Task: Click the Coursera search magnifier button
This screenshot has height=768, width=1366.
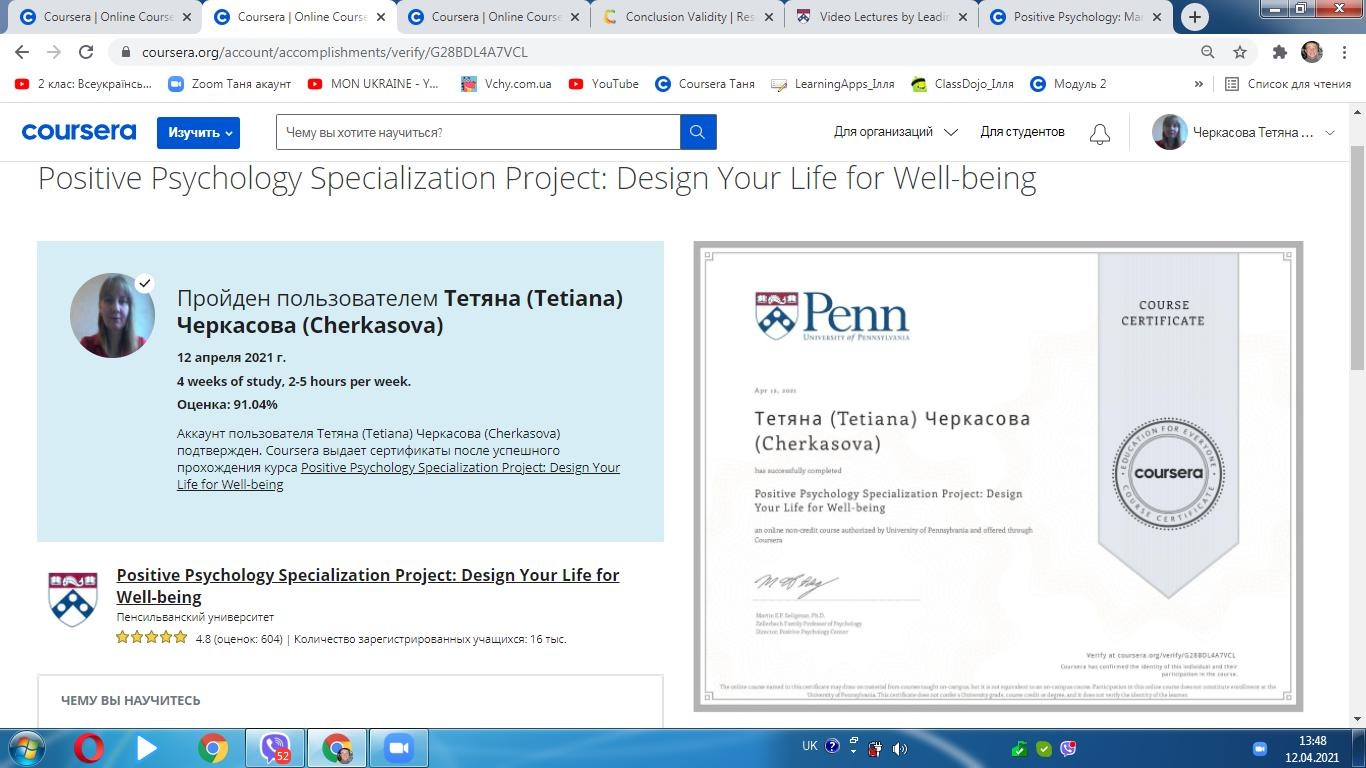Action: click(x=698, y=132)
